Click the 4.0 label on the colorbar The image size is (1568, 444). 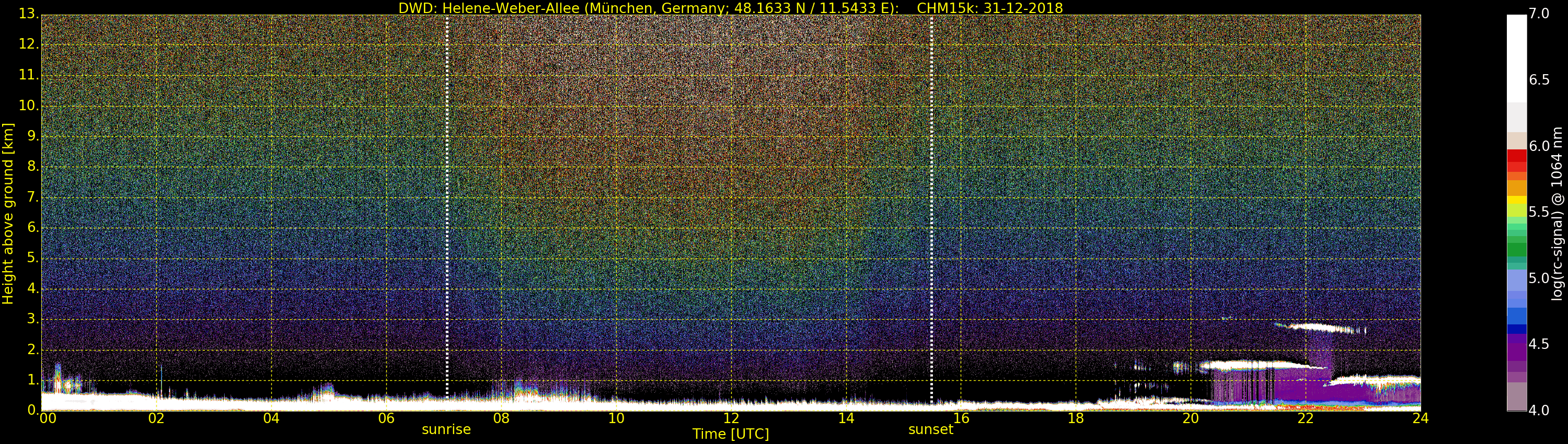click(1539, 411)
